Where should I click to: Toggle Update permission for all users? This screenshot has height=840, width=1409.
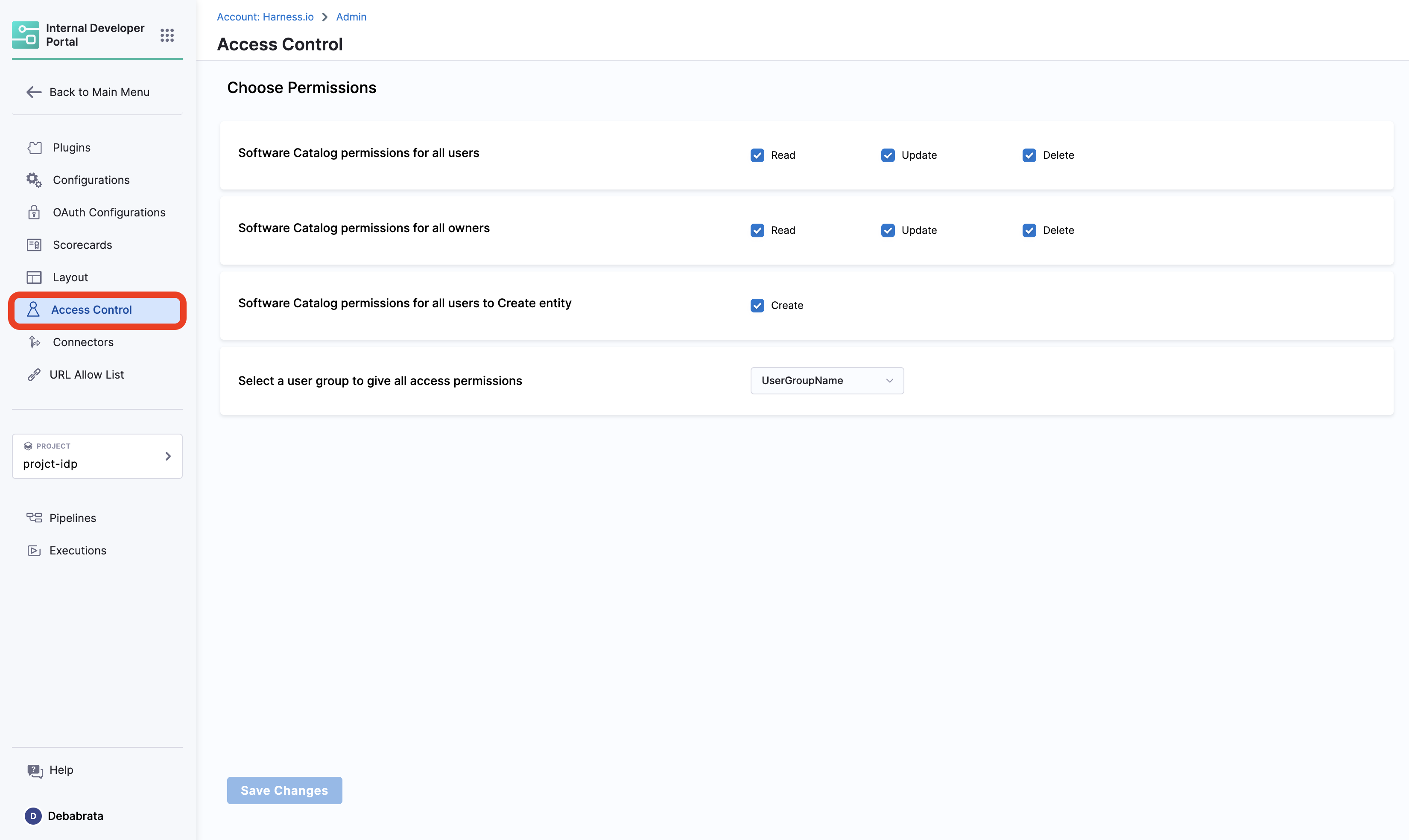888,155
